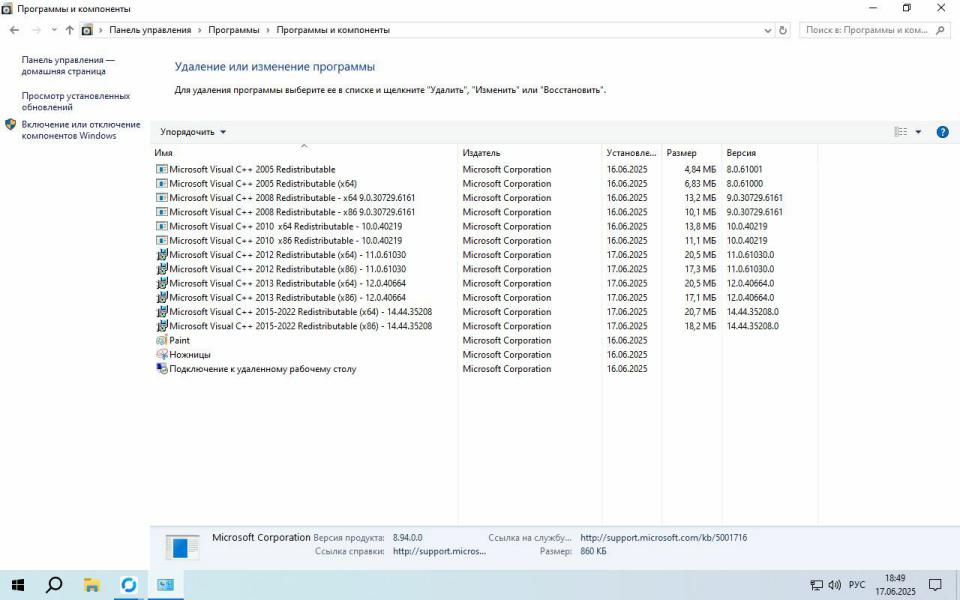Select Visual C++ 2013 (x86) 12.0.40664 icon
Screen dimensions: 960x600
[162, 298]
